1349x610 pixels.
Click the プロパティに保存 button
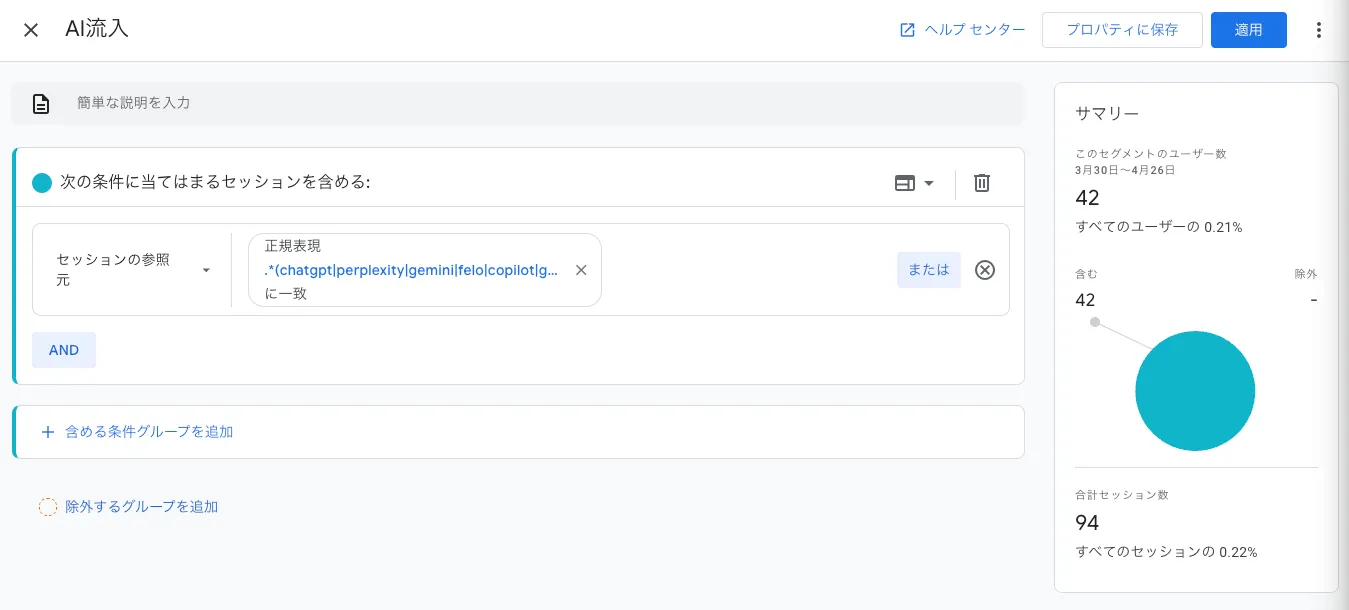coord(1121,30)
